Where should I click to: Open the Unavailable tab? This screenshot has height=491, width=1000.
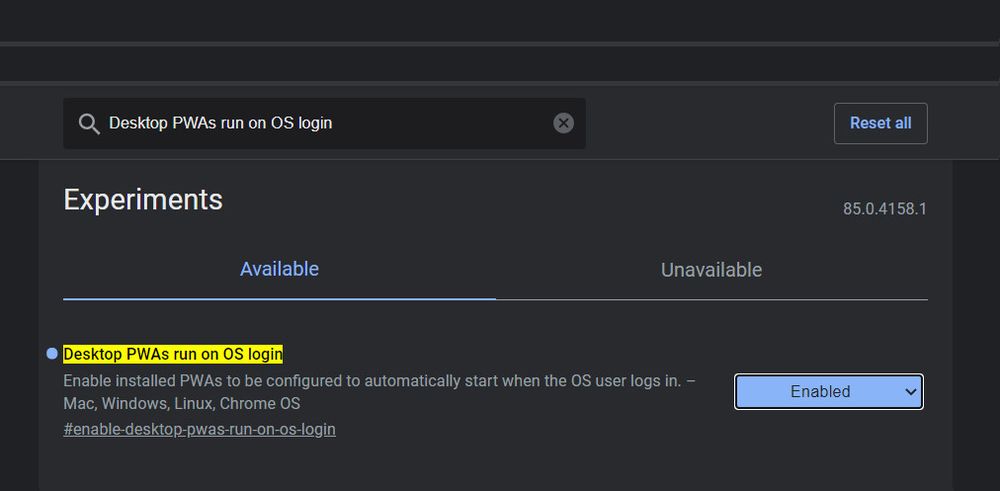(x=711, y=270)
